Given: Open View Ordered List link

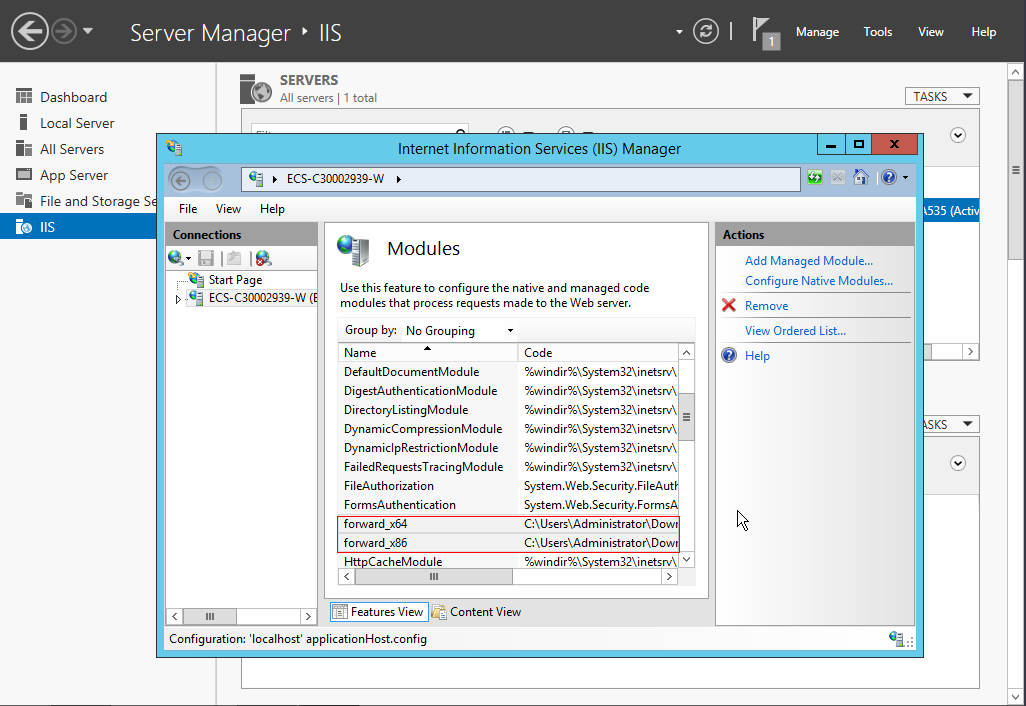Looking at the screenshot, I should tap(795, 330).
